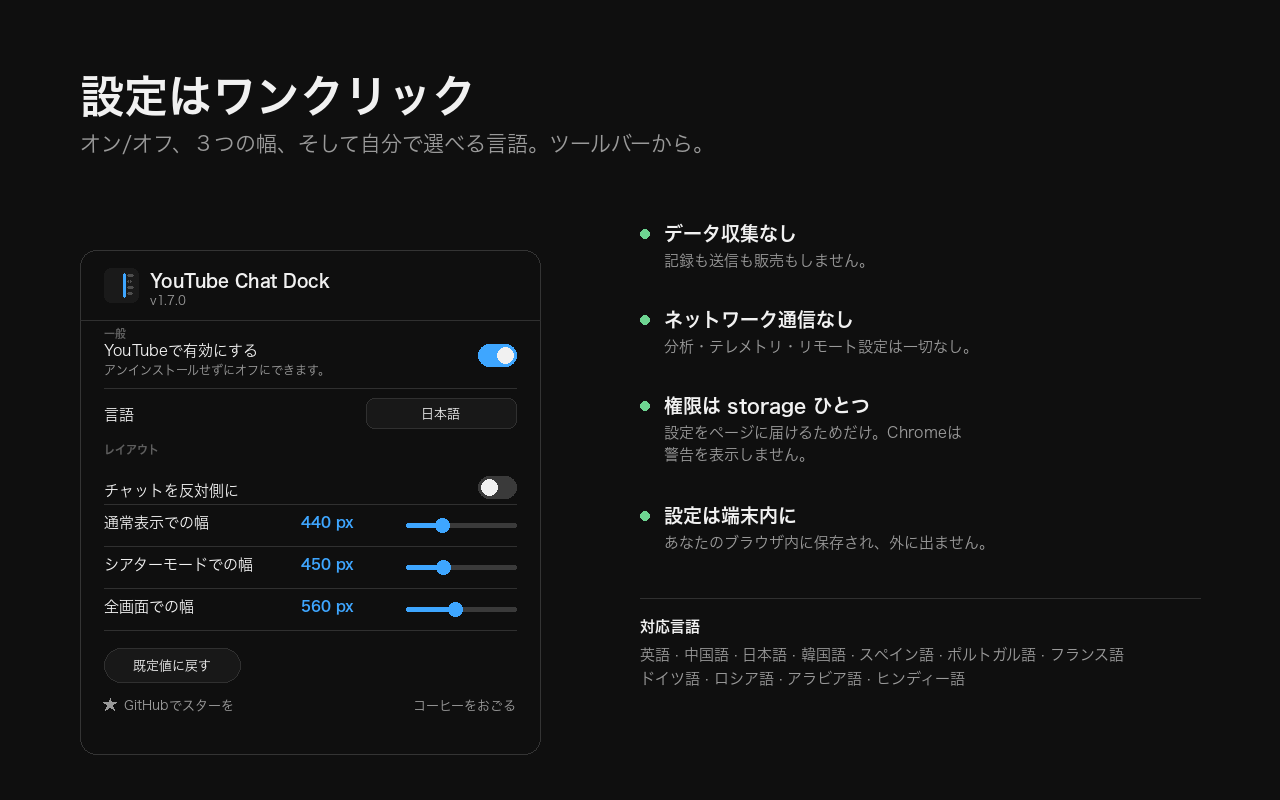Click the 通常表示での幅 label
The width and height of the screenshot is (1280, 800).
point(156,522)
